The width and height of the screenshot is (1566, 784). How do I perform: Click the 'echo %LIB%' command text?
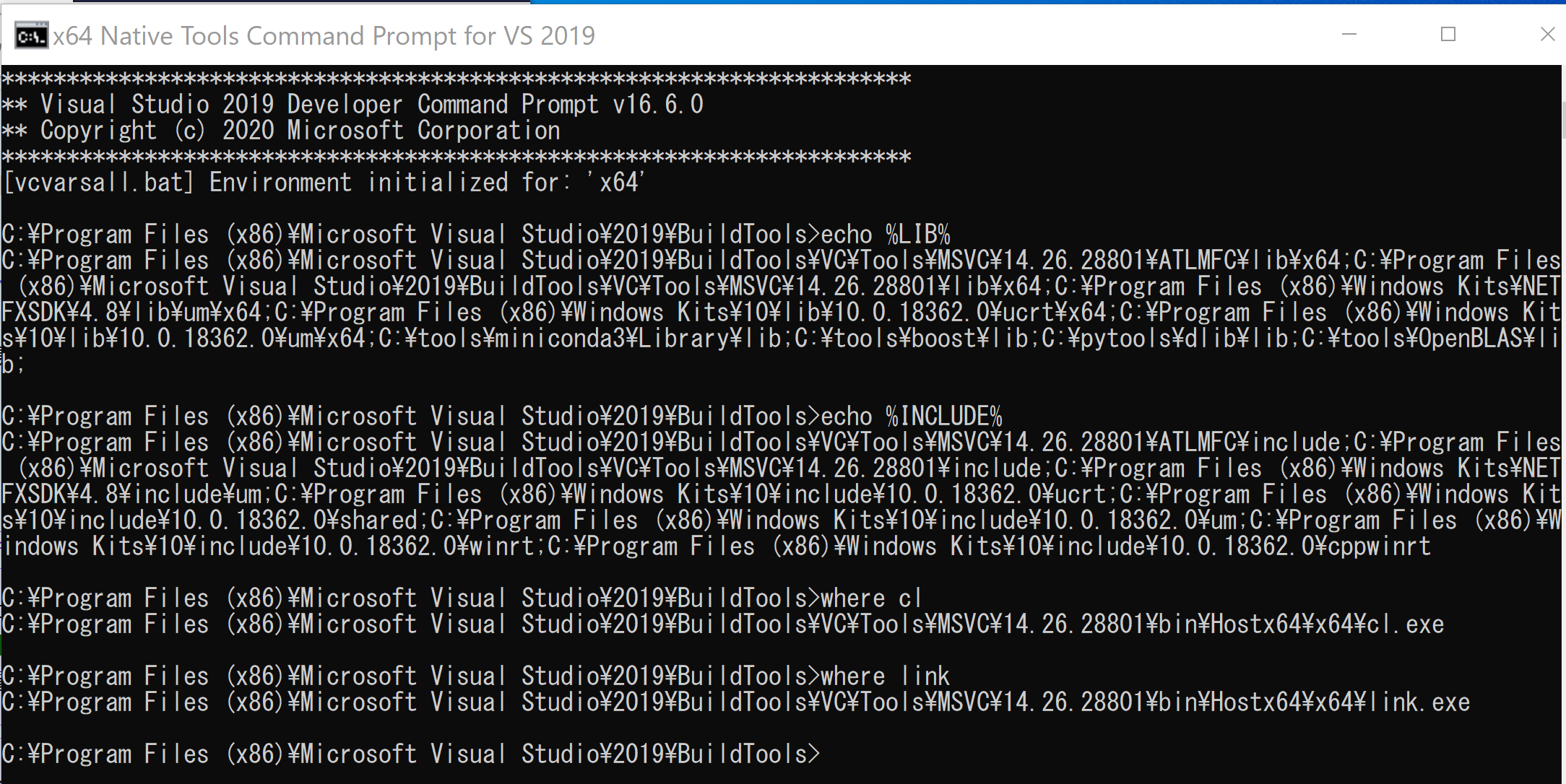886,235
